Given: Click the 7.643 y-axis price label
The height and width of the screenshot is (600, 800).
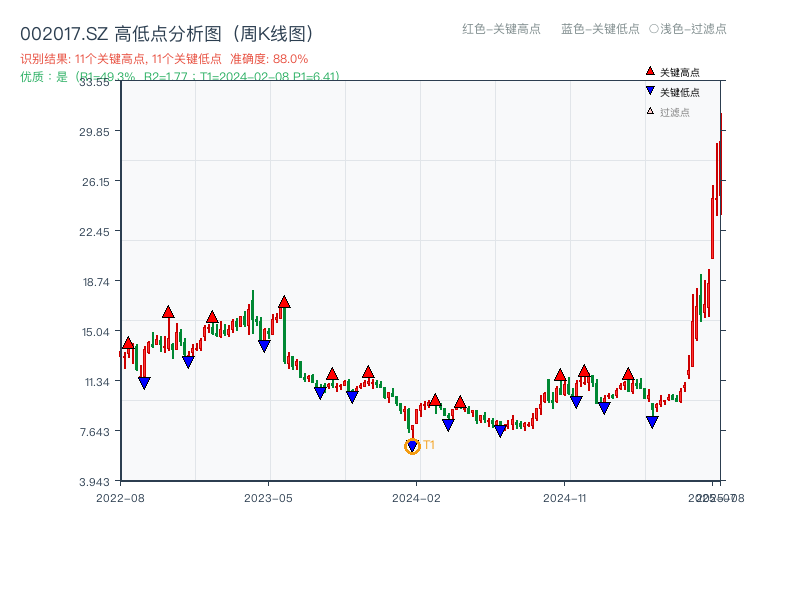Looking at the screenshot, I should pos(95,432).
